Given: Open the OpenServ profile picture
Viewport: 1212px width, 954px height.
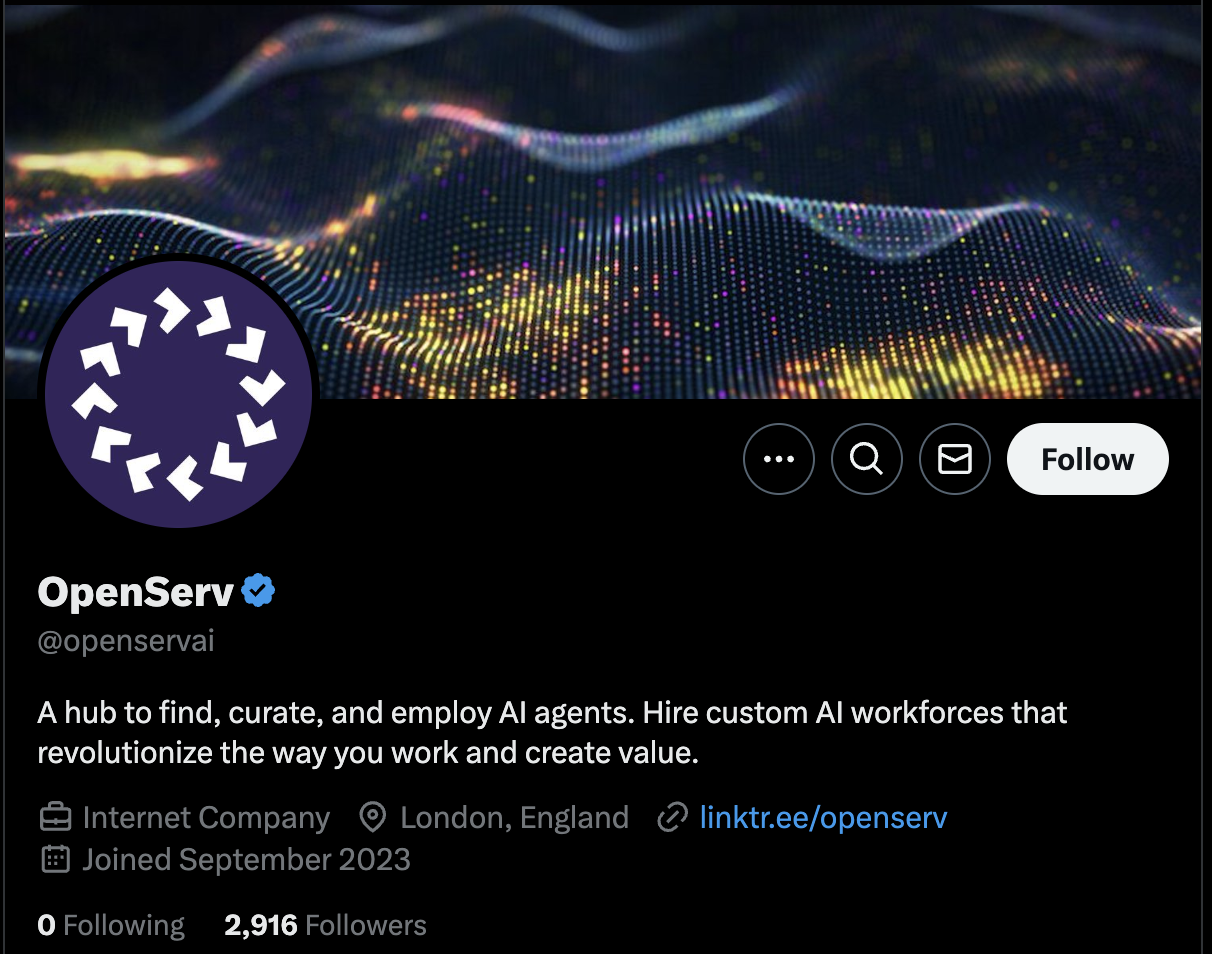Looking at the screenshot, I should [x=179, y=392].
